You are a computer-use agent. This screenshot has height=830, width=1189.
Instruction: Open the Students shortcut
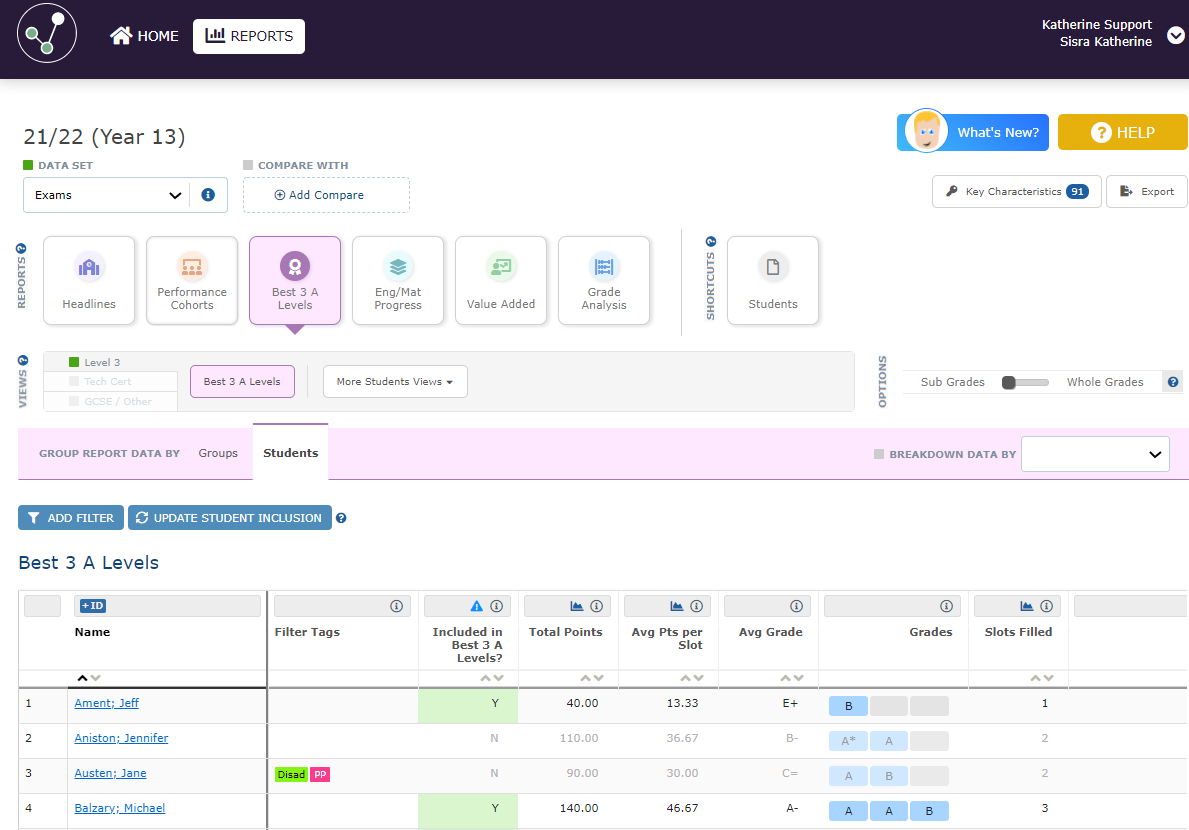pos(773,281)
